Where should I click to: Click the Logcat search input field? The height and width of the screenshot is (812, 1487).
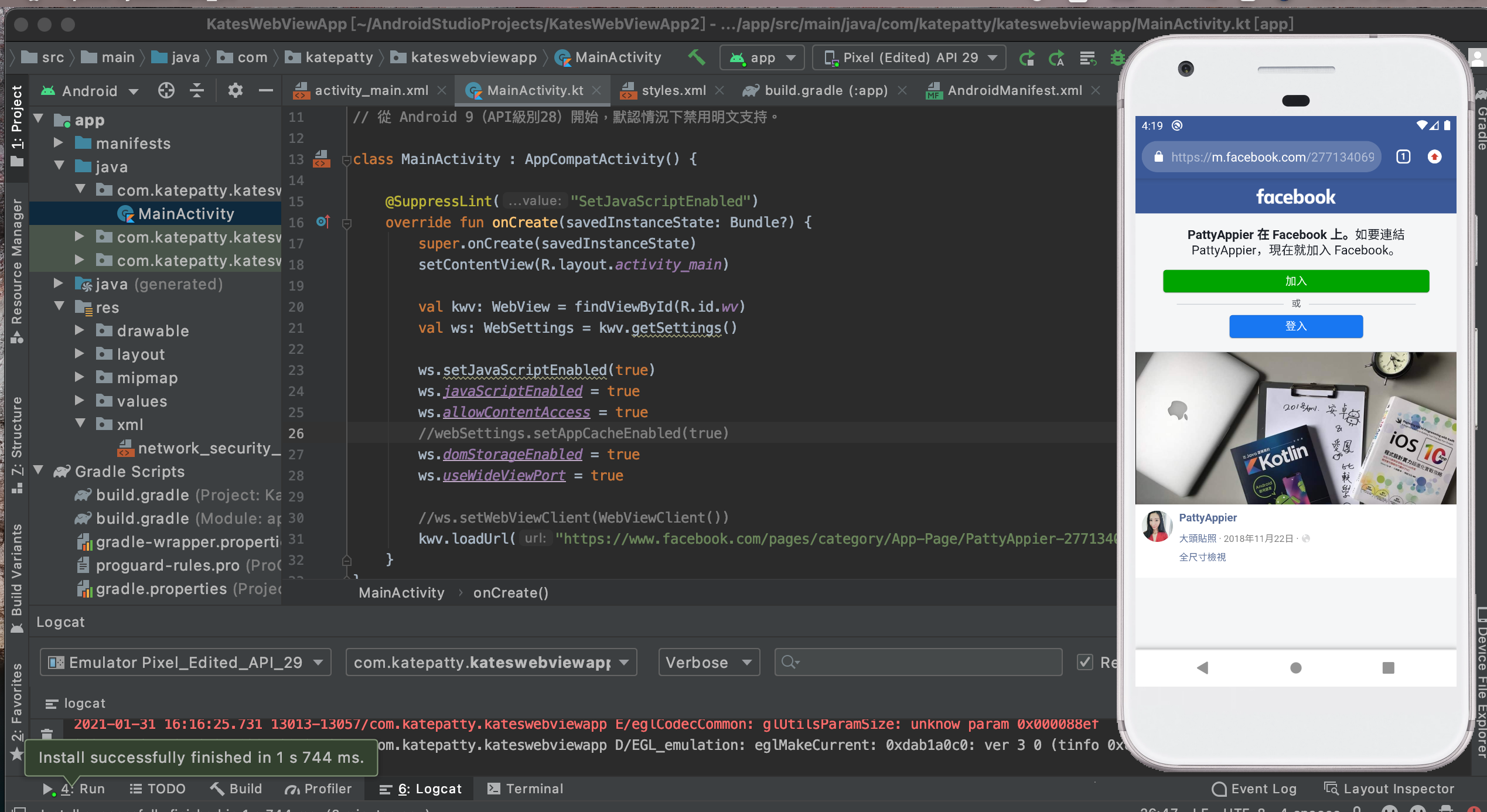926,662
